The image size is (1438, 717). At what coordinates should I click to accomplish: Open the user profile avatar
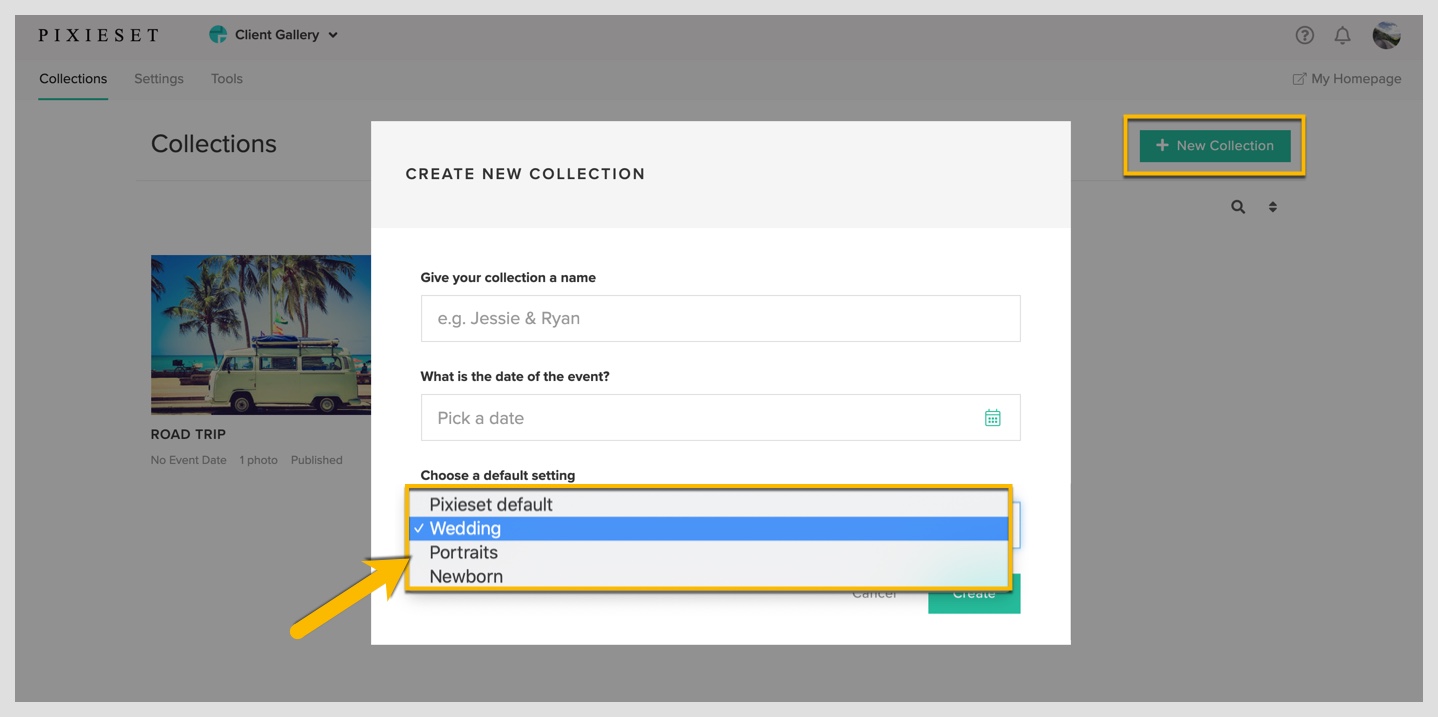[1386, 35]
